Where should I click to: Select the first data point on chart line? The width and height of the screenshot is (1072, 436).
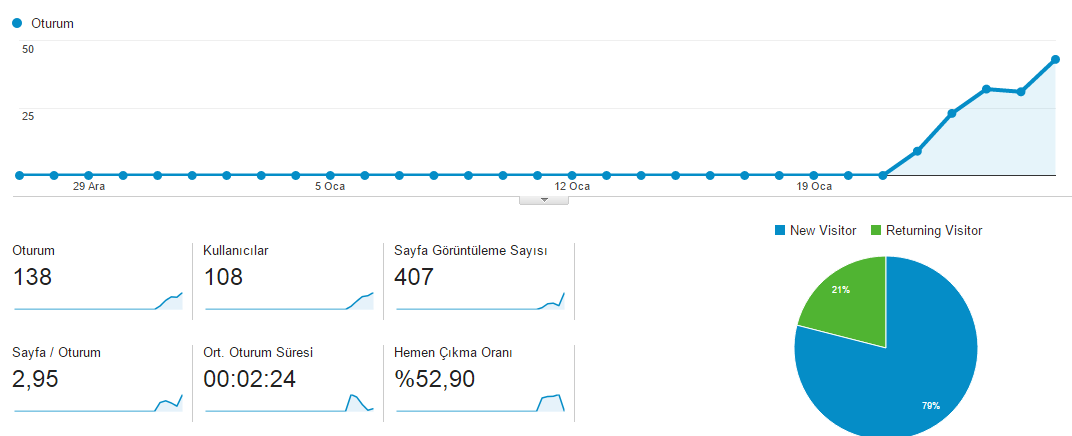coord(19,176)
